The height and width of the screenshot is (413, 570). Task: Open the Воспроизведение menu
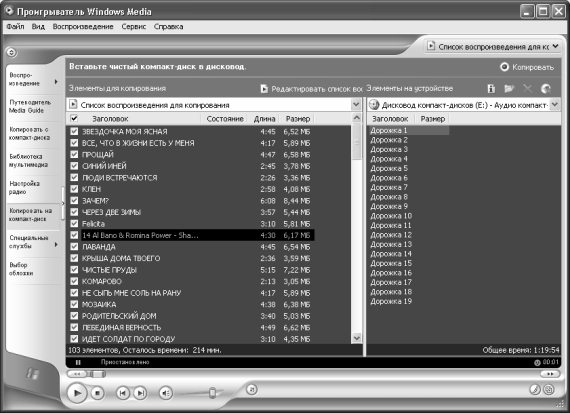pyautogui.click(x=83, y=27)
